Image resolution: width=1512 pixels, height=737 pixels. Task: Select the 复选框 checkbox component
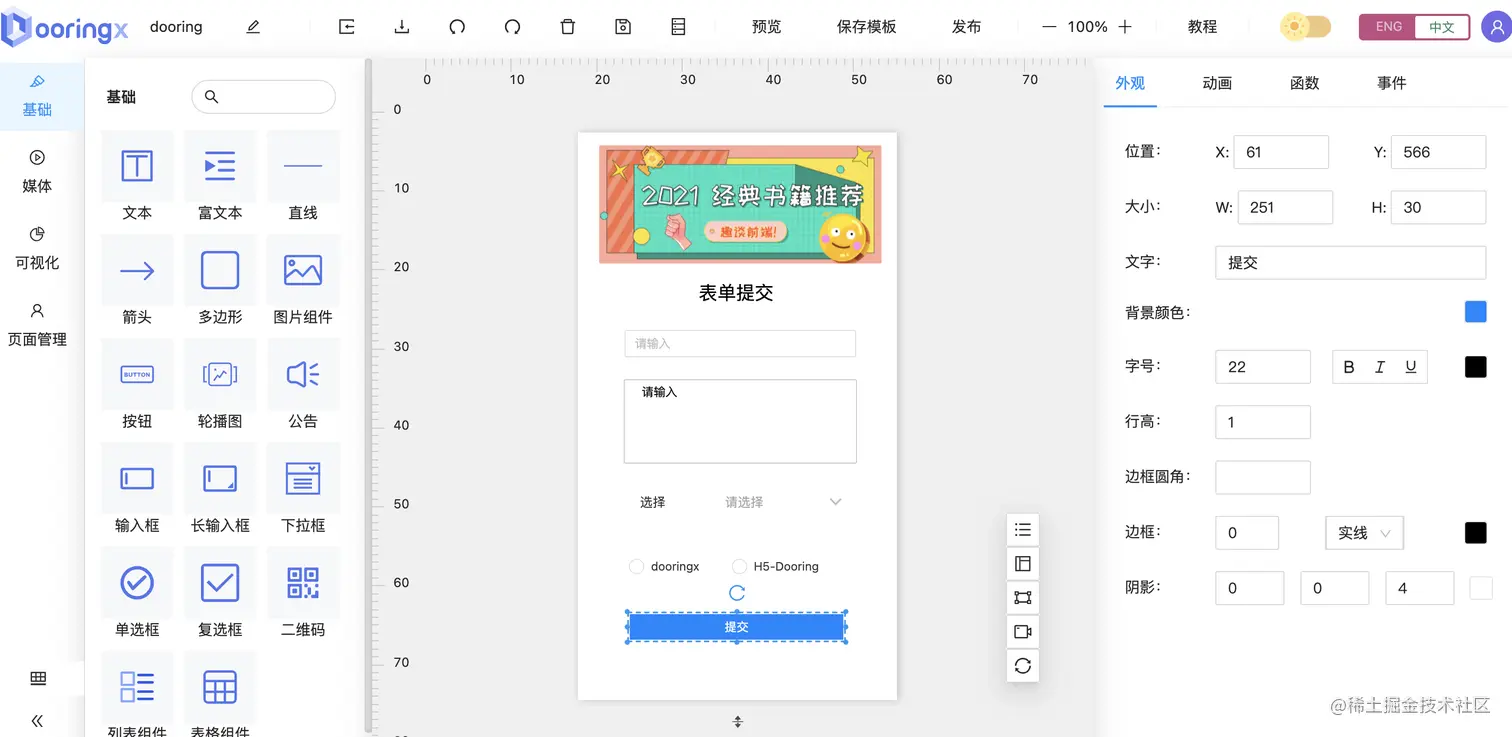[x=220, y=593]
